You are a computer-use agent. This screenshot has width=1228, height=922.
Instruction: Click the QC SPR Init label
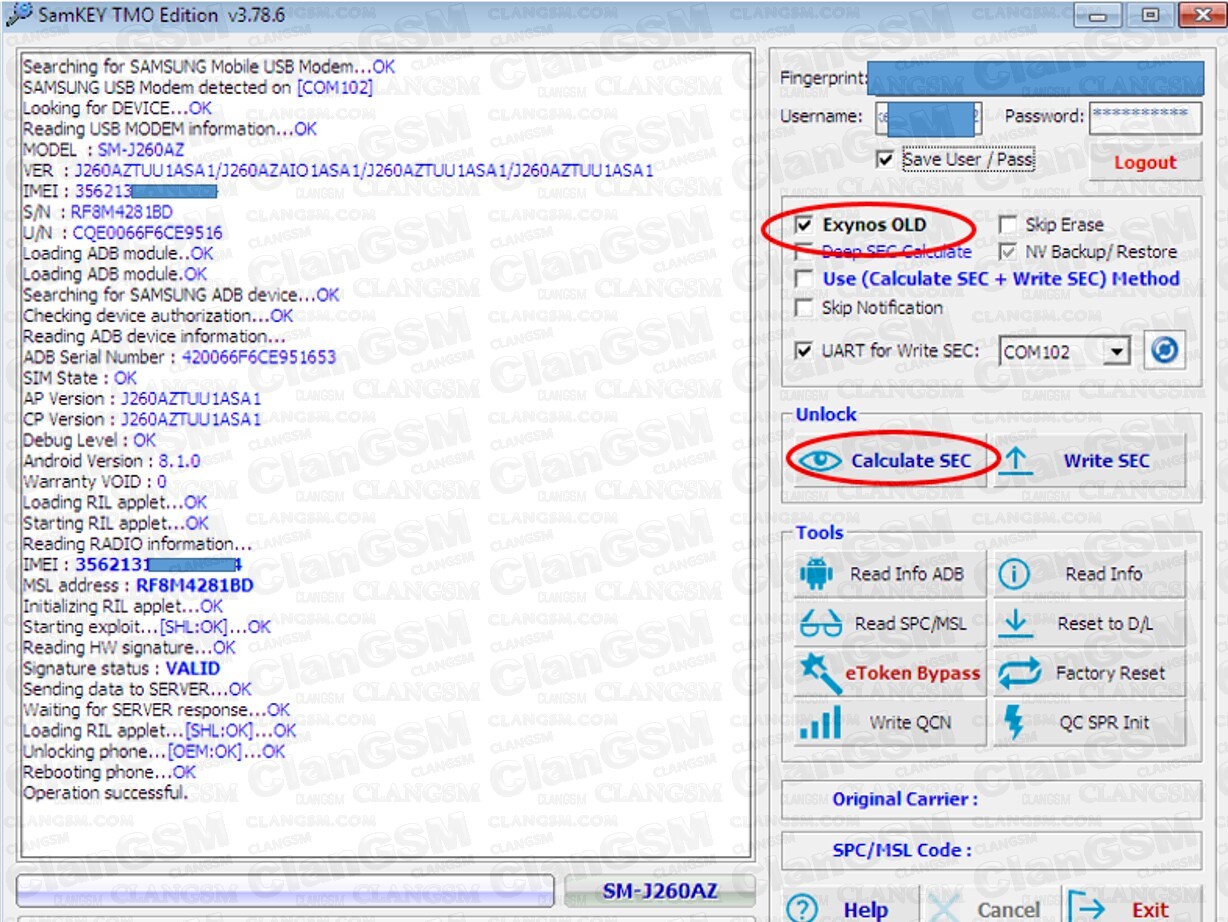click(1104, 722)
